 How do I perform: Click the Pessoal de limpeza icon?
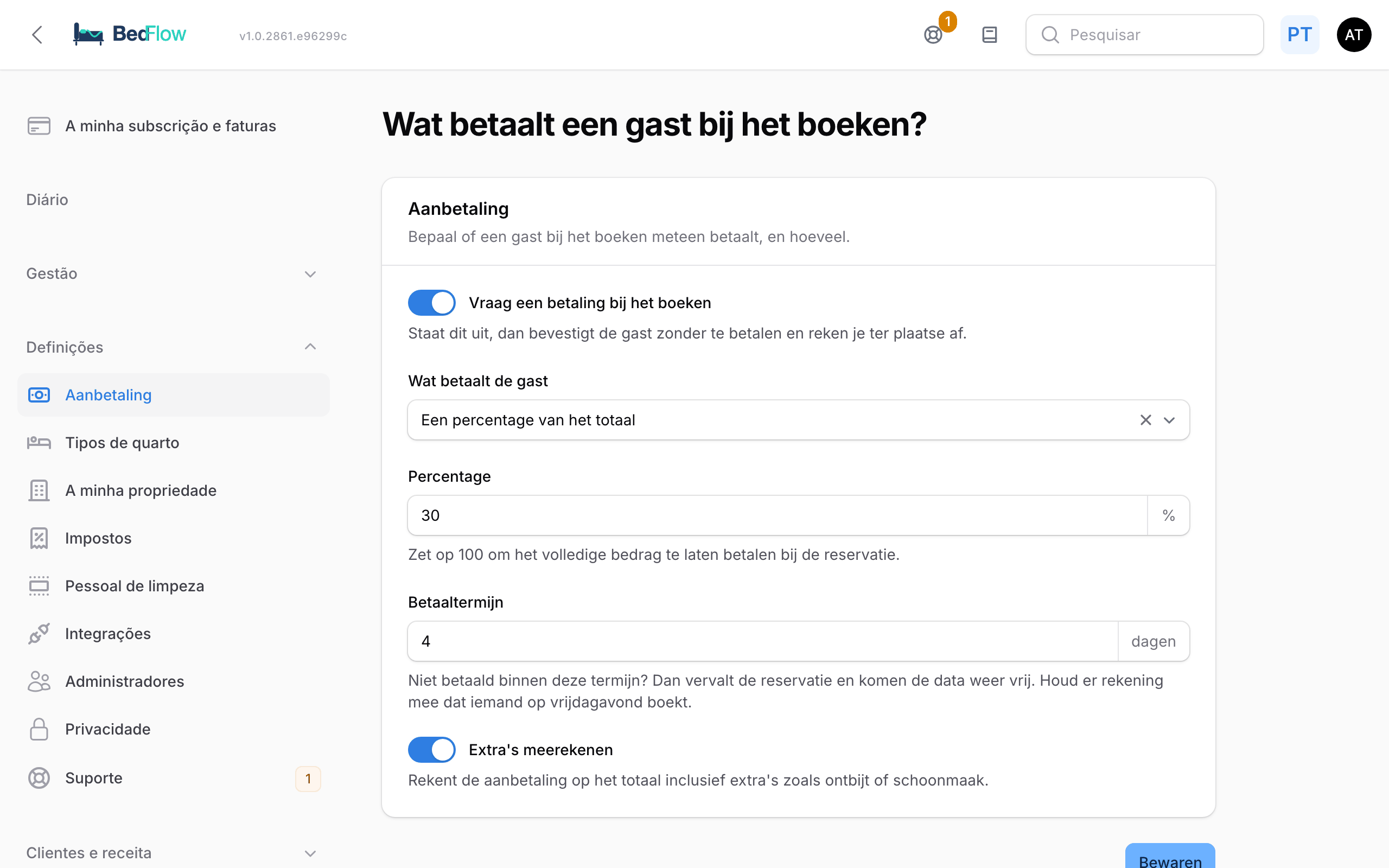[x=39, y=585]
